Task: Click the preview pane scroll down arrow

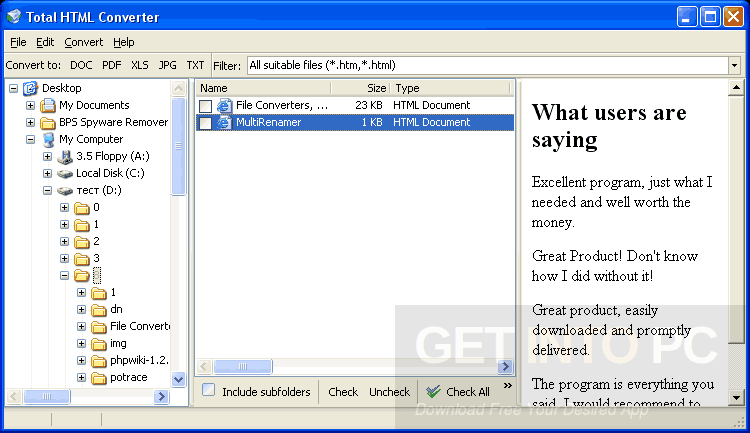Action: (736, 397)
